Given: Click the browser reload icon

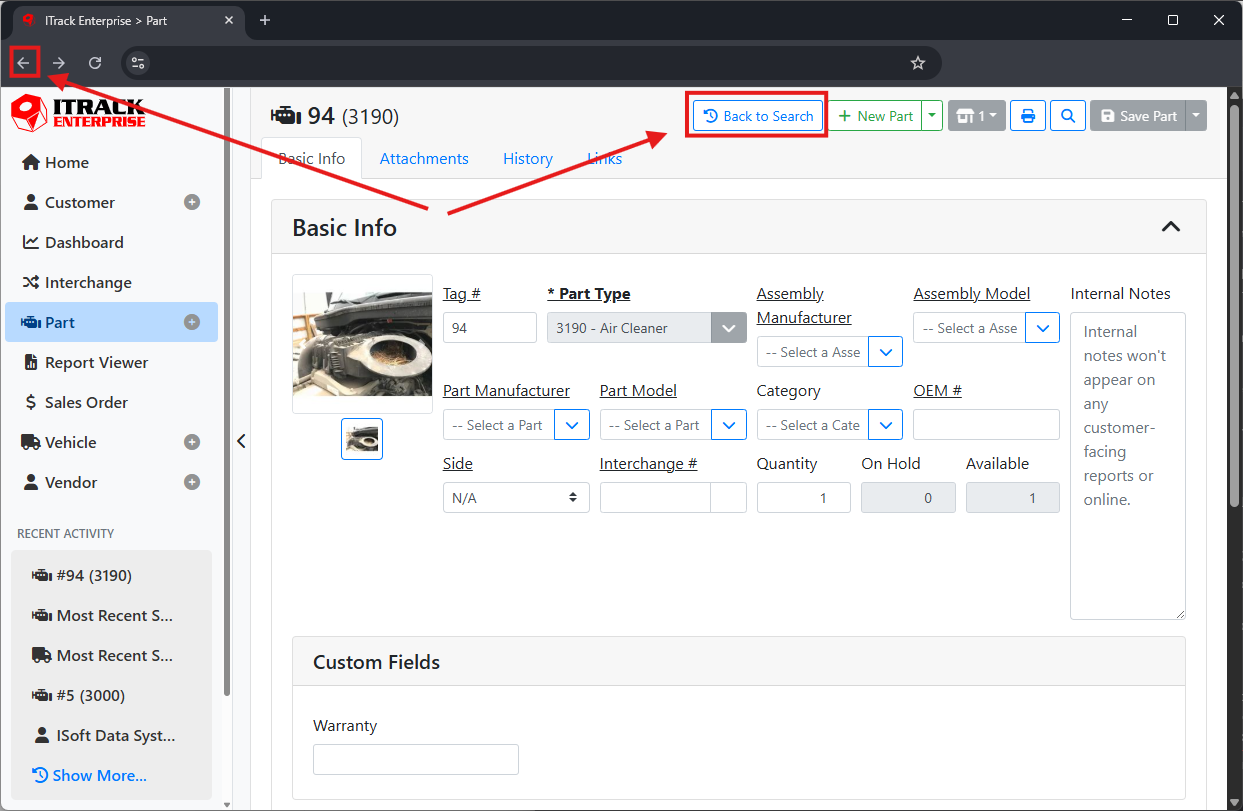Looking at the screenshot, I should tap(95, 63).
